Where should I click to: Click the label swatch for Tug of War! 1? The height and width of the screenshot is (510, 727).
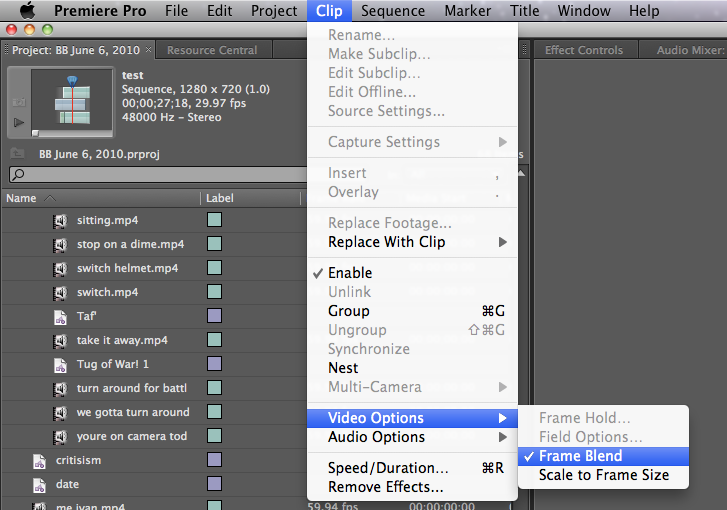coord(214,363)
